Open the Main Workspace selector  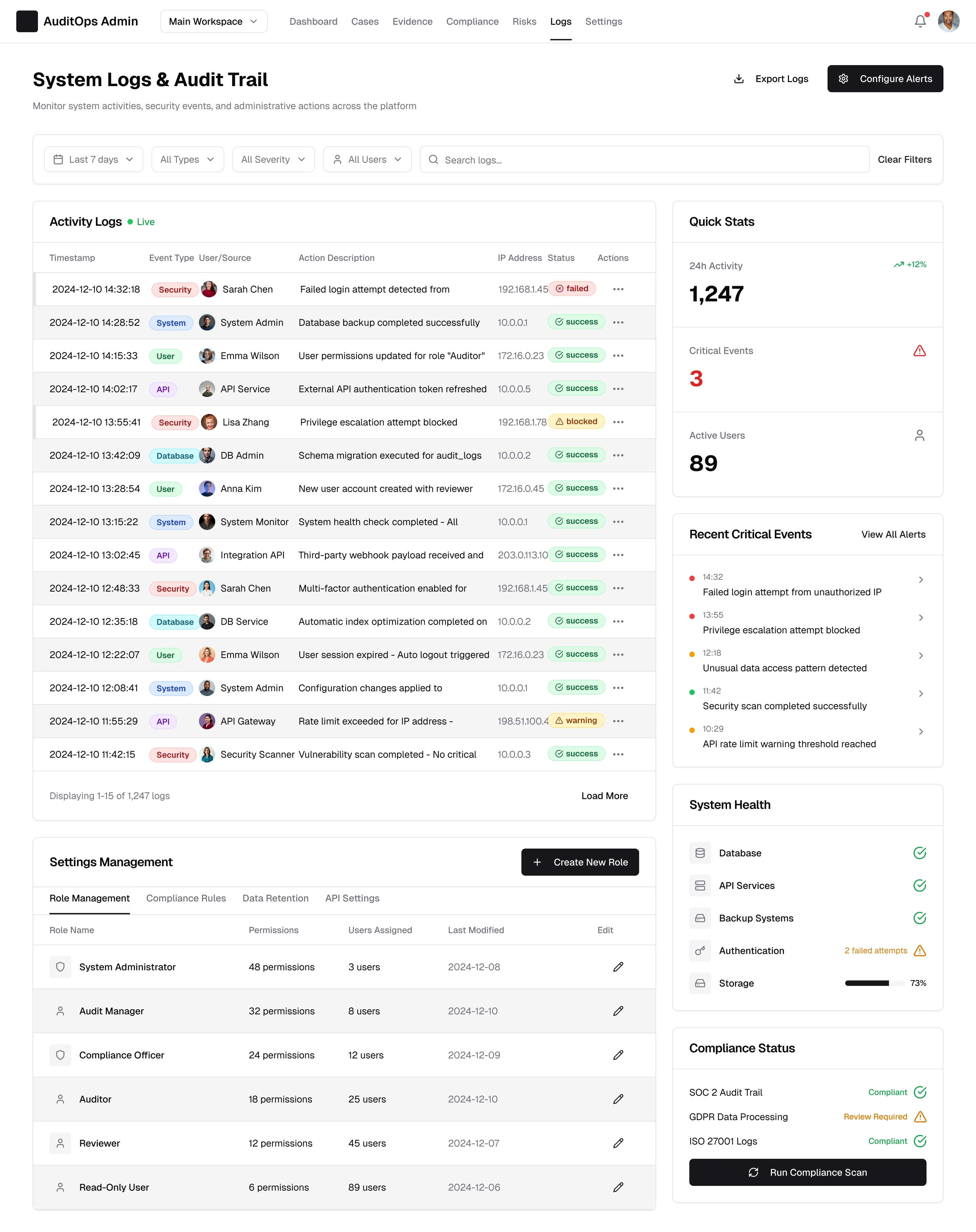(x=213, y=21)
